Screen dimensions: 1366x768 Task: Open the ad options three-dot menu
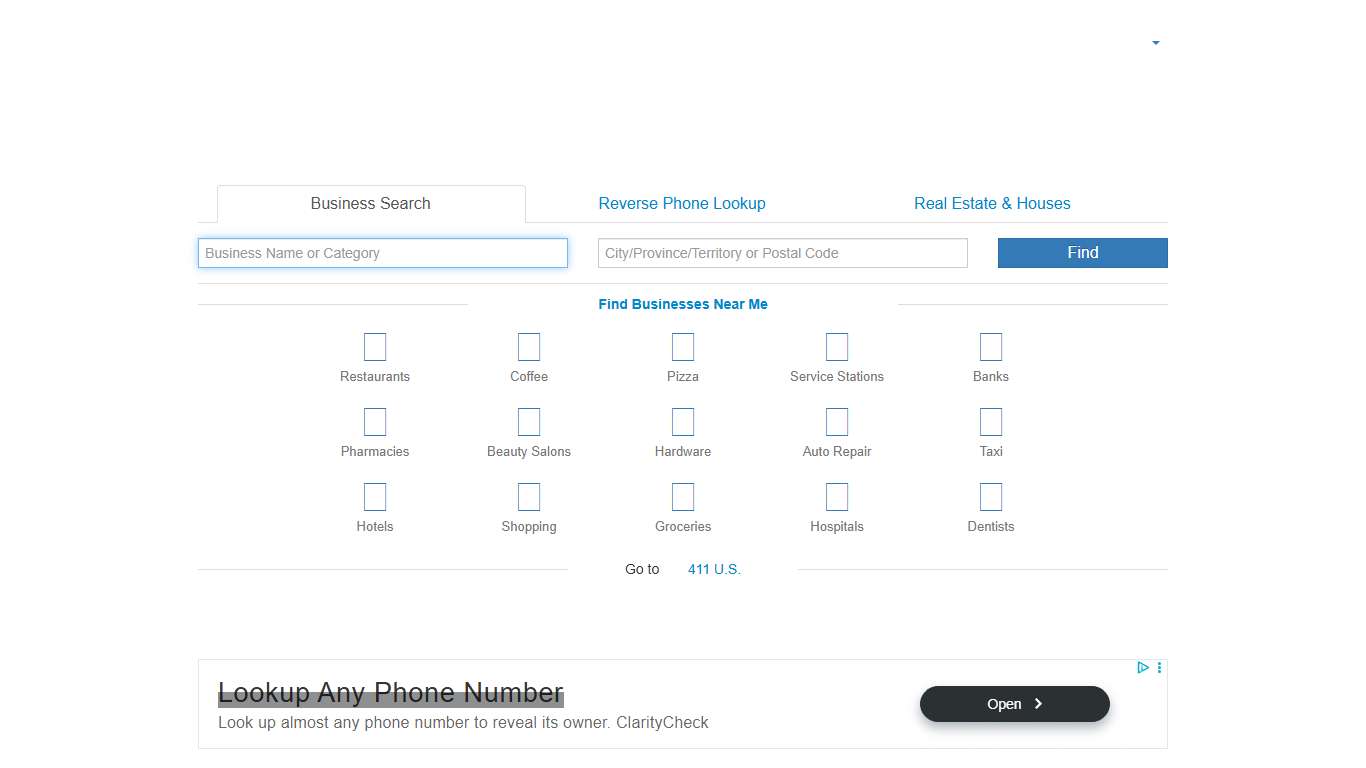coord(1159,667)
